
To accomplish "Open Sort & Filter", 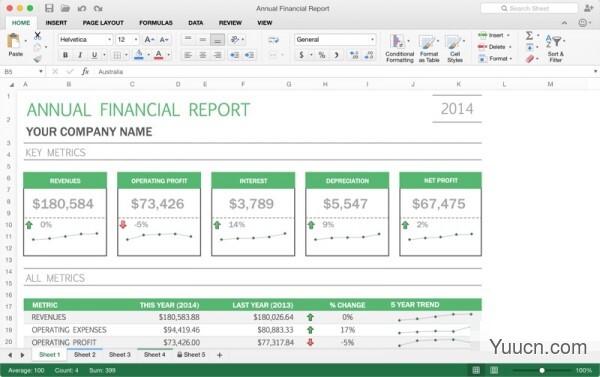I will pos(555,48).
